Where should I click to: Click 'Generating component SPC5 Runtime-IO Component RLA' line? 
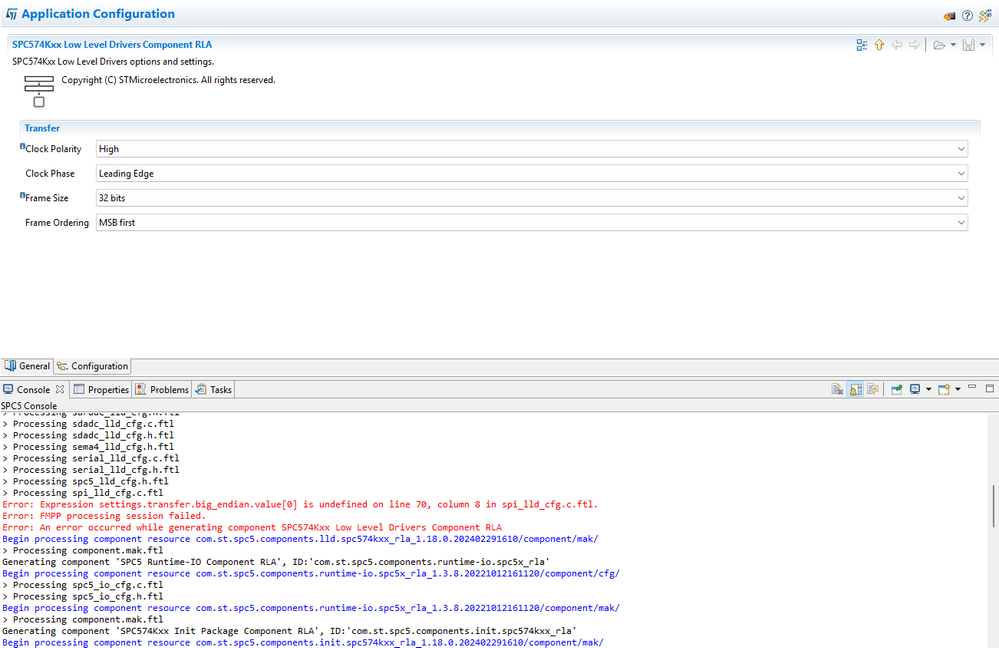click(x=276, y=562)
